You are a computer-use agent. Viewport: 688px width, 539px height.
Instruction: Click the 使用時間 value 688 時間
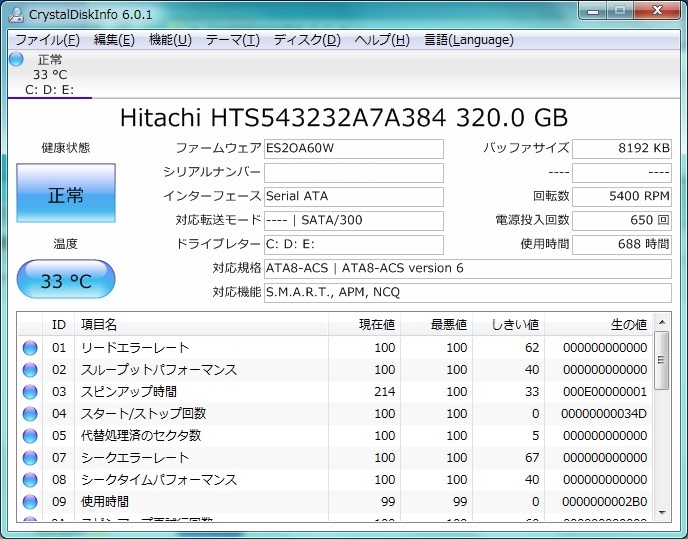(622, 244)
